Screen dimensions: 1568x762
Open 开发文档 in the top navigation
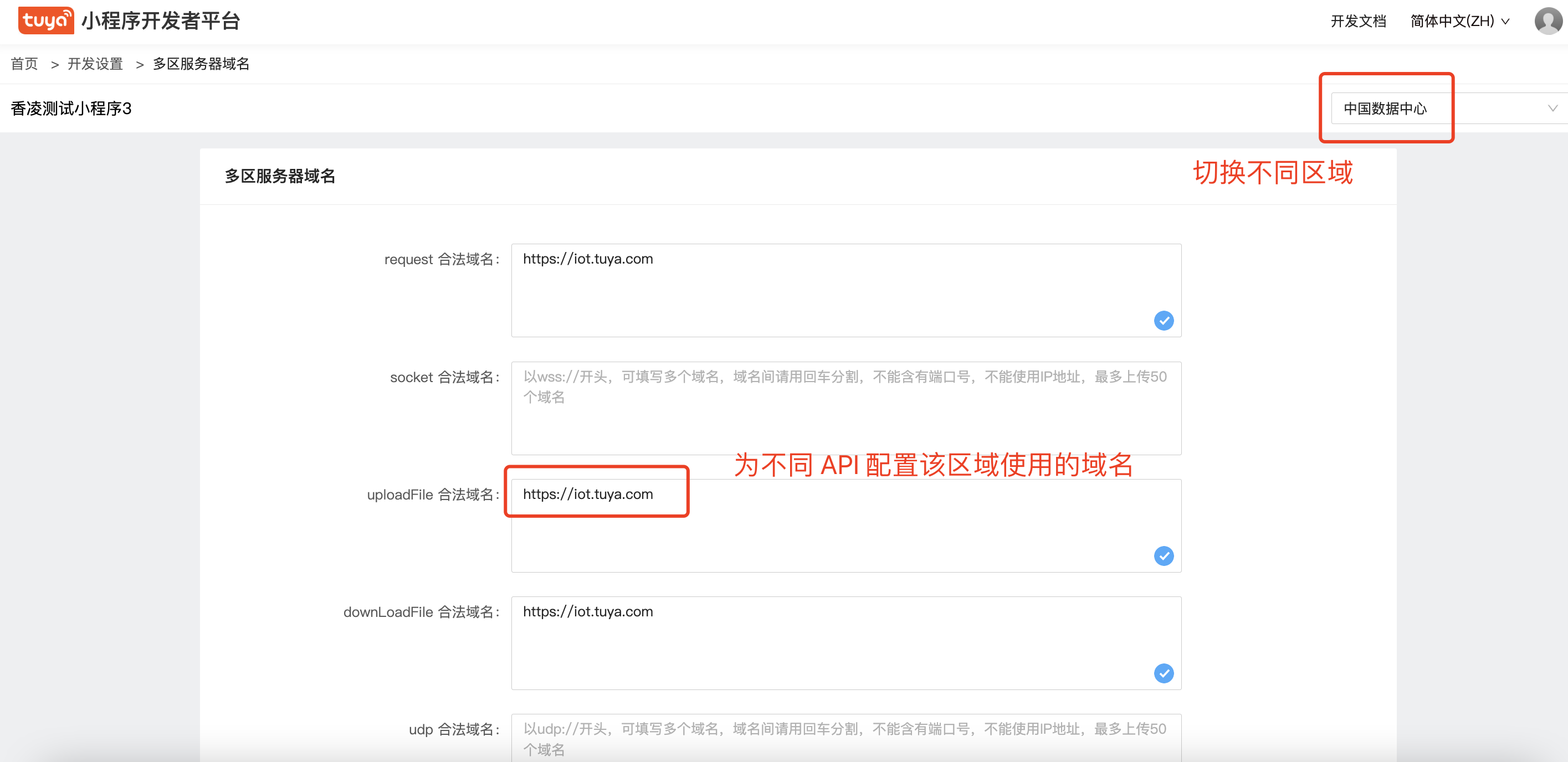pos(1358,21)
